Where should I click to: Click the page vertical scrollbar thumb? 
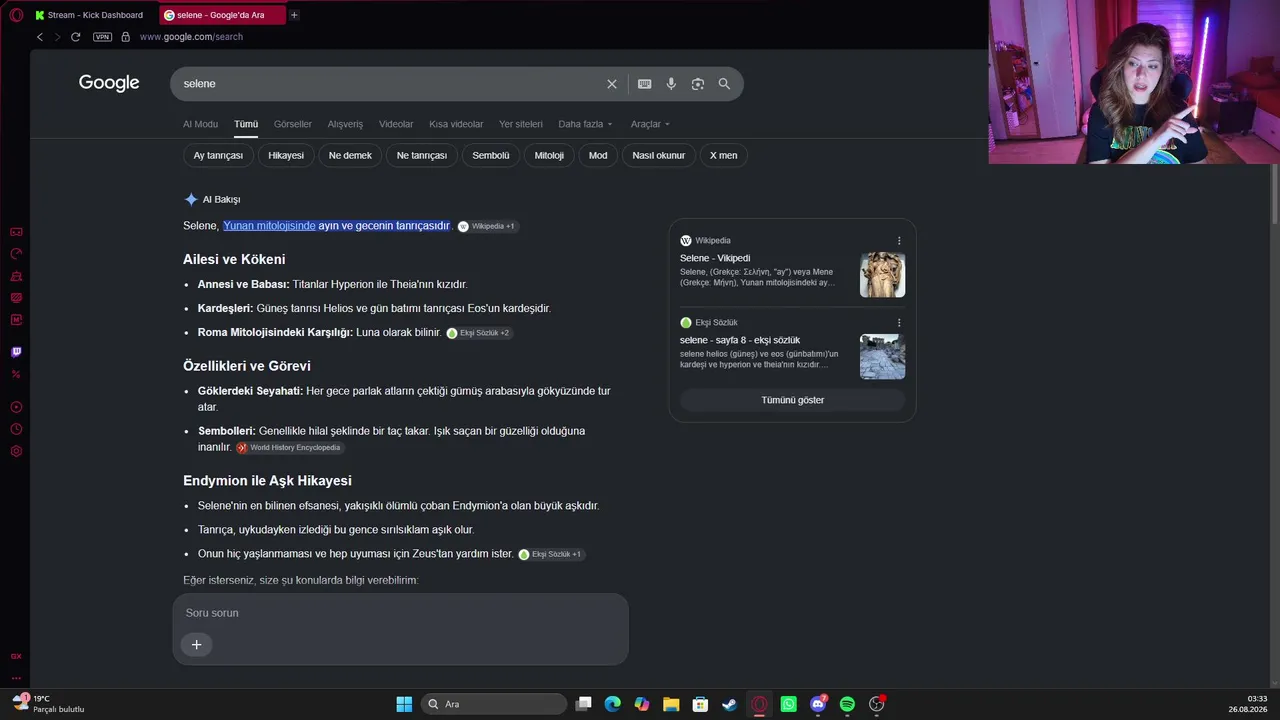point(1275,192)
